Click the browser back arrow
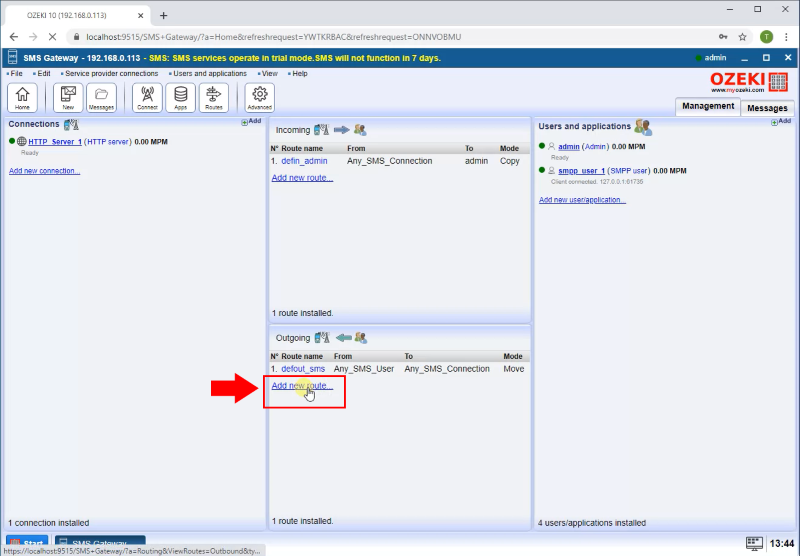The image size is (800, 556). pyautogui.click(x=14, y=37)
